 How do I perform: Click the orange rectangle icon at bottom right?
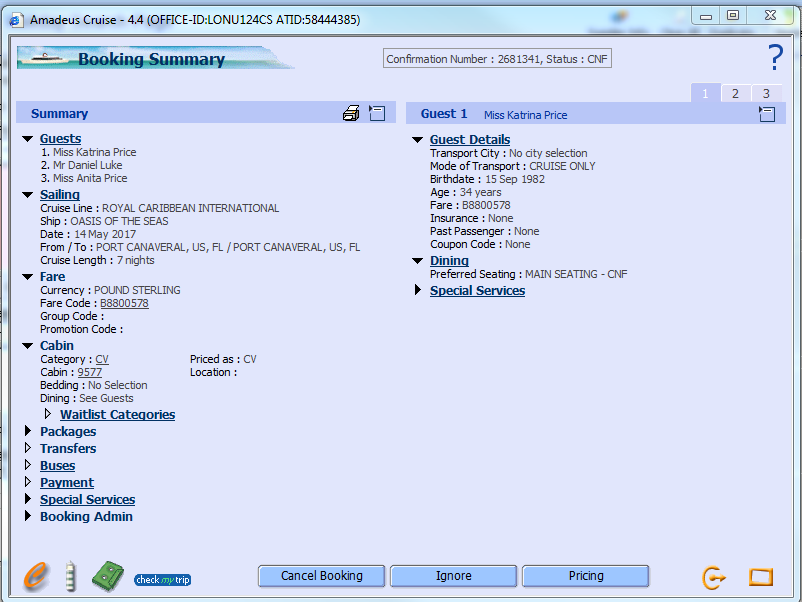pos(761,577)
